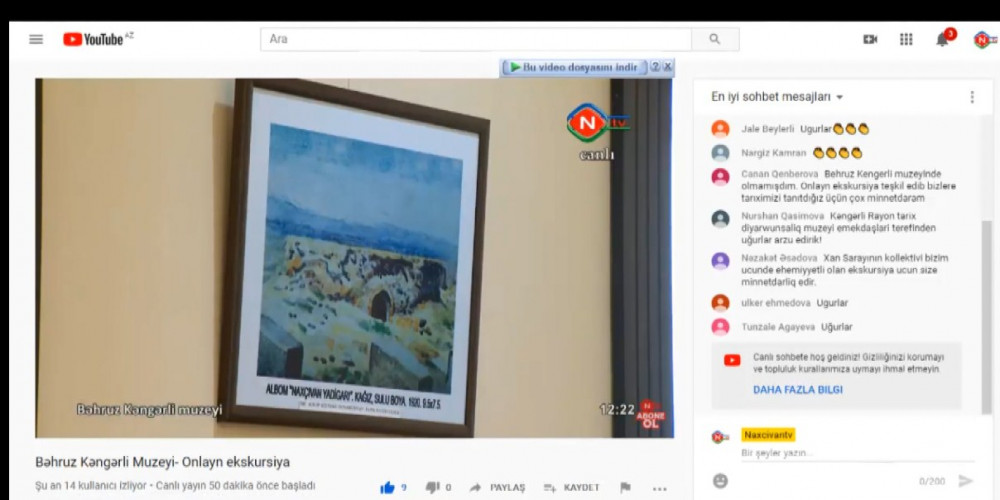The width and height of the screenshot is (1000, 500).
Task: Open the account avatar menu
Action: coord(984,40)
